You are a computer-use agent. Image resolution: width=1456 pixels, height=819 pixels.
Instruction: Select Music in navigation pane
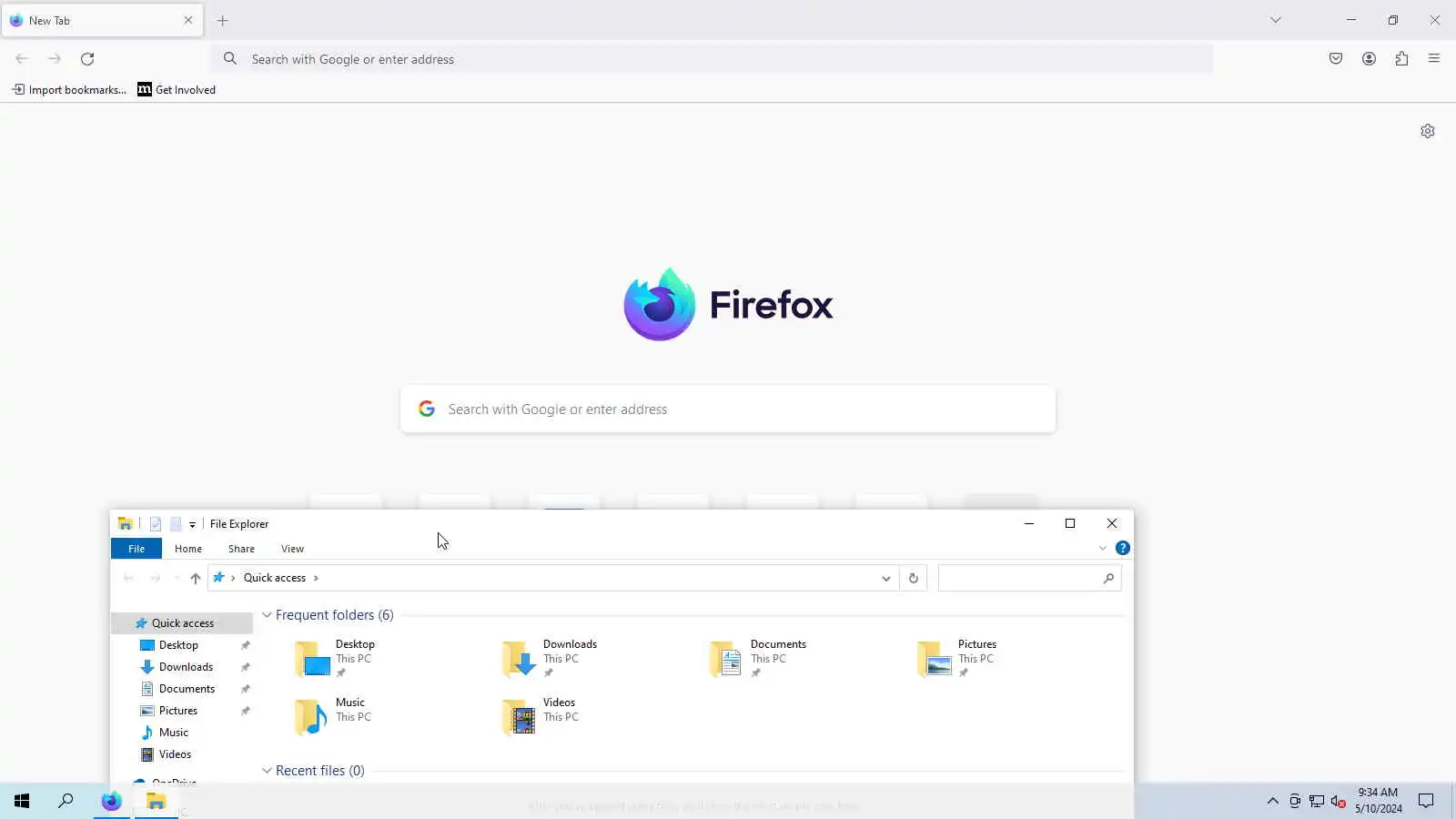(173, 733)
